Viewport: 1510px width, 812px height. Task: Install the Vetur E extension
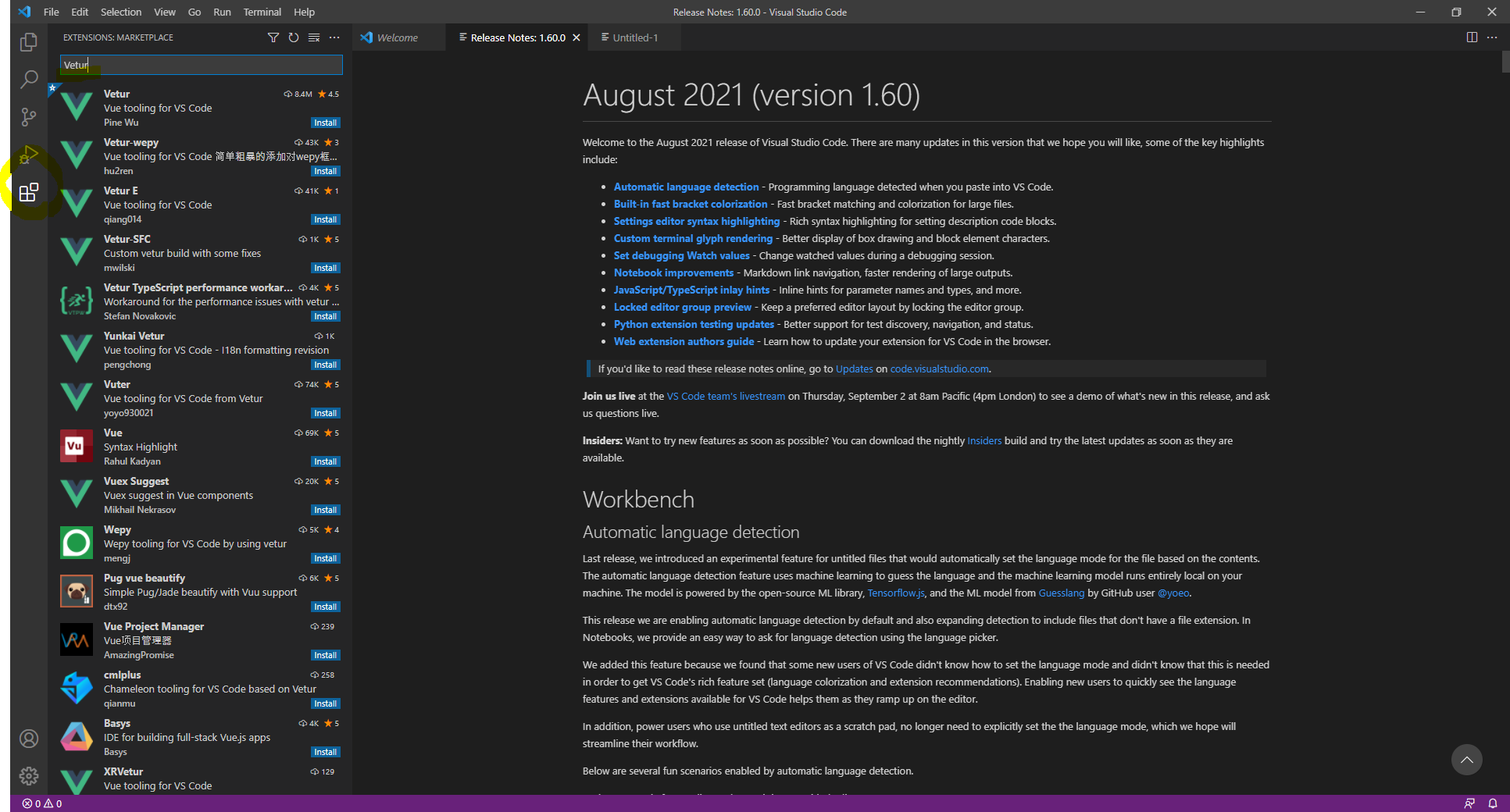pos(326,219)
